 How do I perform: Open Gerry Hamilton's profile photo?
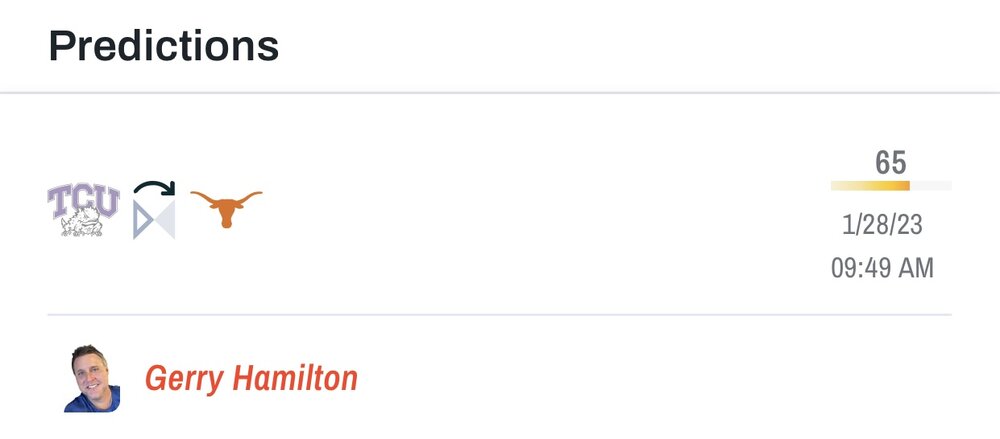coord(92,380)
